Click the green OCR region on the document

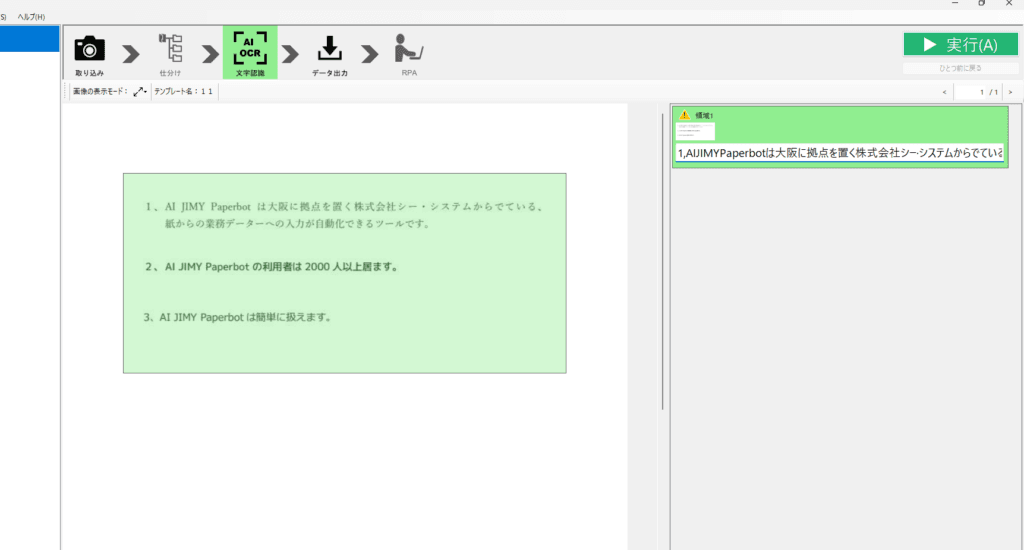click(344, 272)
